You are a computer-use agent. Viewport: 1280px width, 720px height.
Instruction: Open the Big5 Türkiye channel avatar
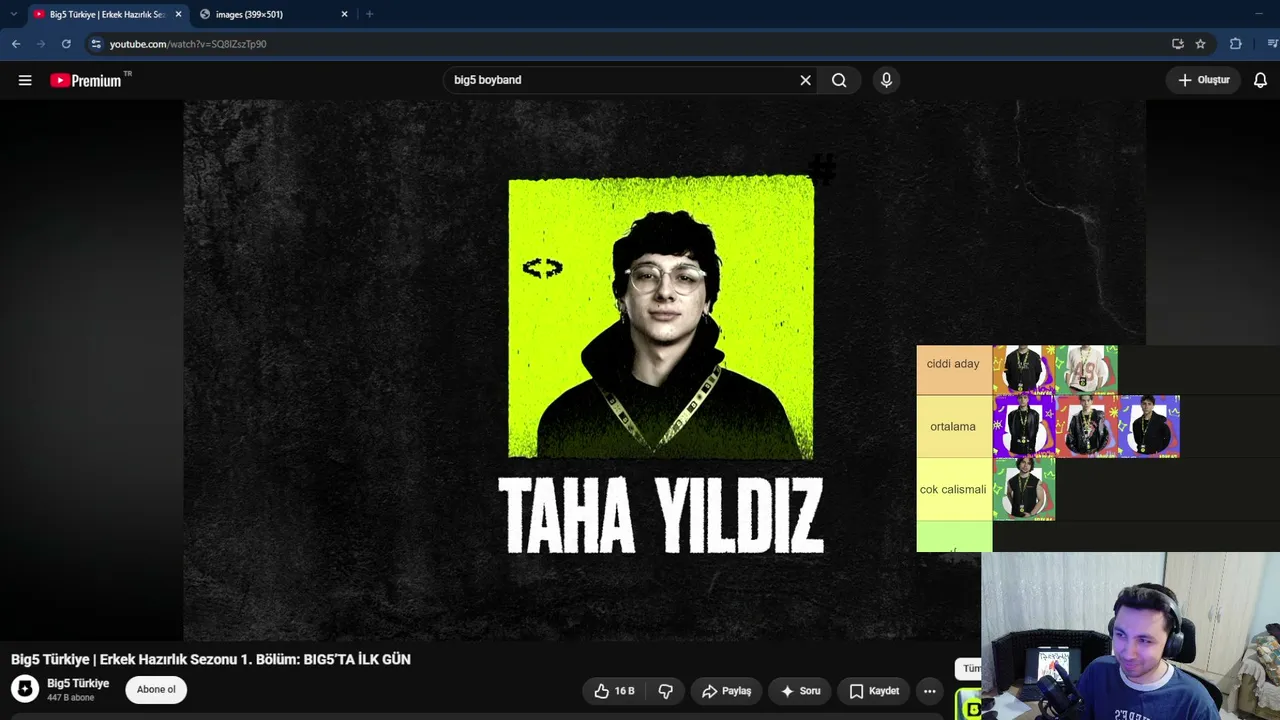[x=25, y=689]
